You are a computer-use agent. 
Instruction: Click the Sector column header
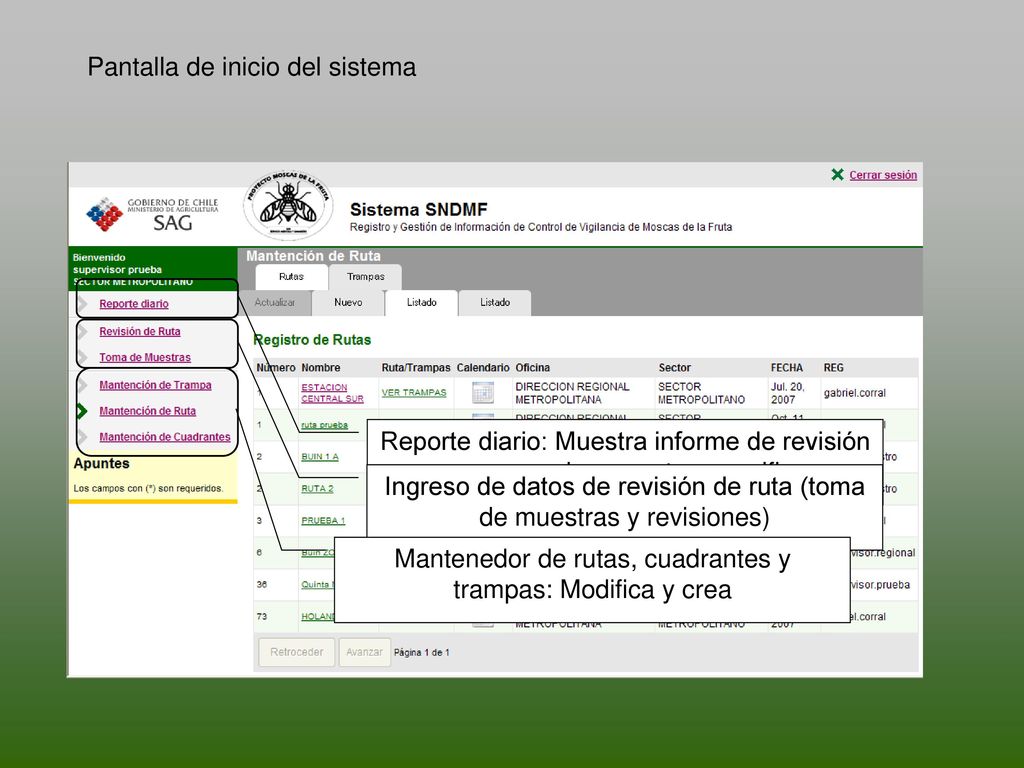pyautogui.click(x=675, y=368)
